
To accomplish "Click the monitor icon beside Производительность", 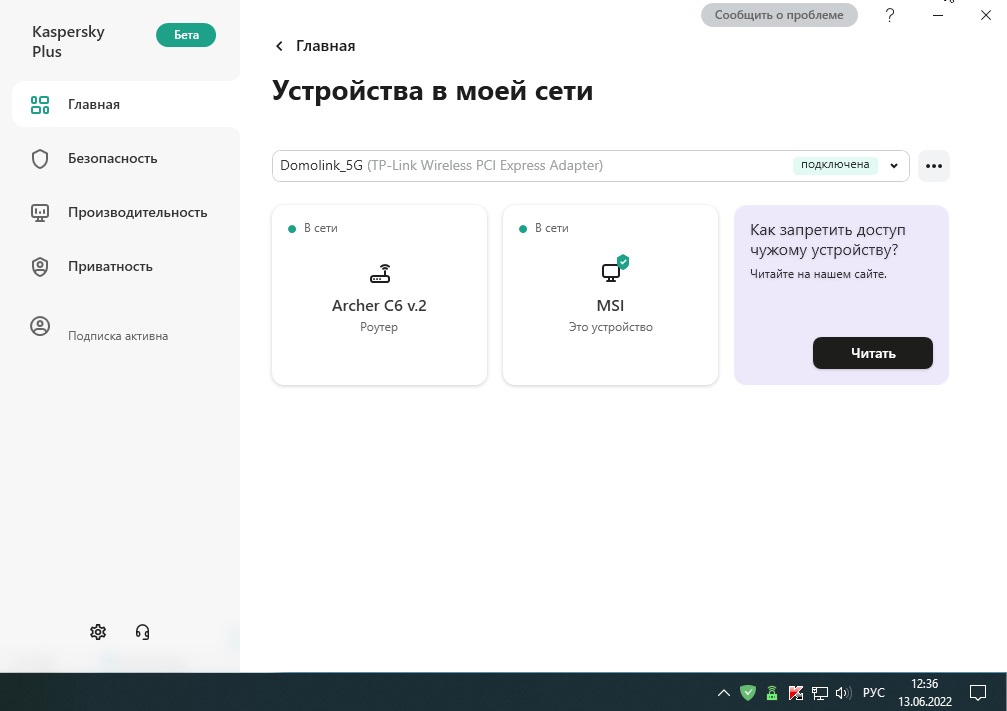I will pos(40,213).
